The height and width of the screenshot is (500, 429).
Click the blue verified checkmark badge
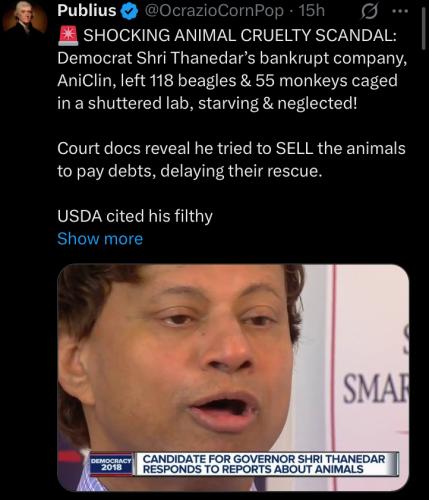[129, 12]
